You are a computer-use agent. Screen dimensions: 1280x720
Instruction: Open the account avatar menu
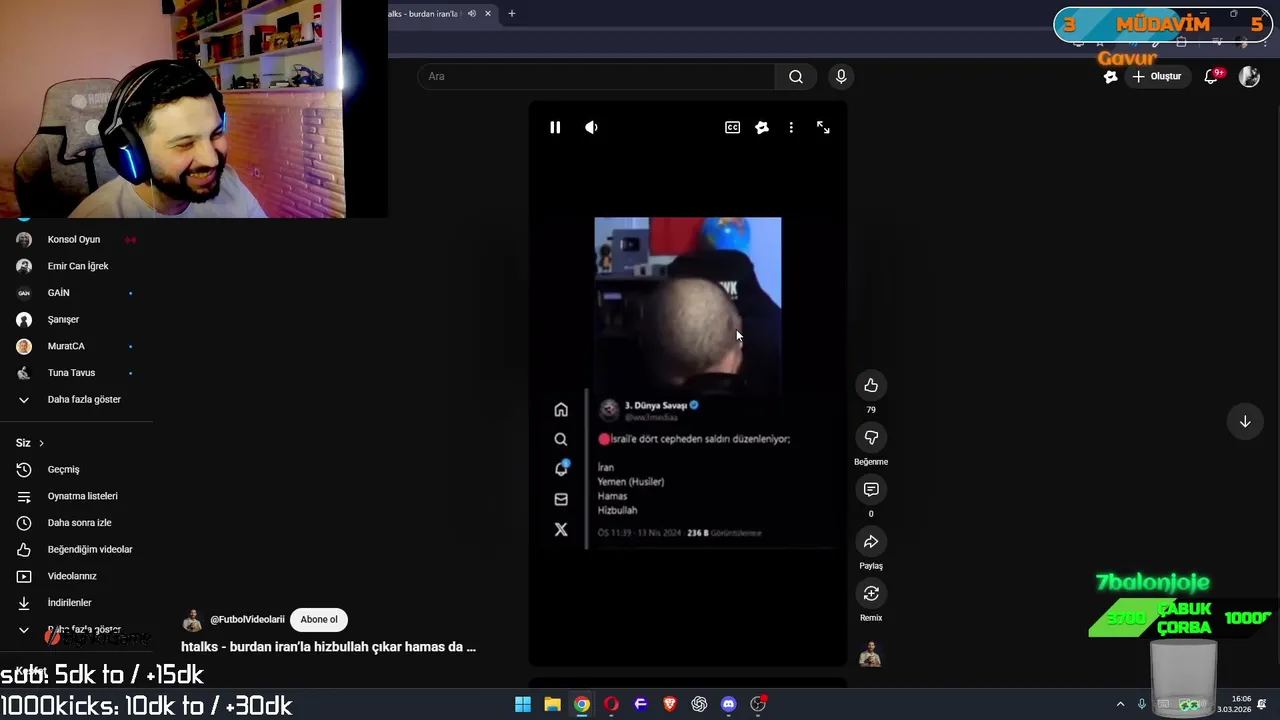[x=1249, y=76]
